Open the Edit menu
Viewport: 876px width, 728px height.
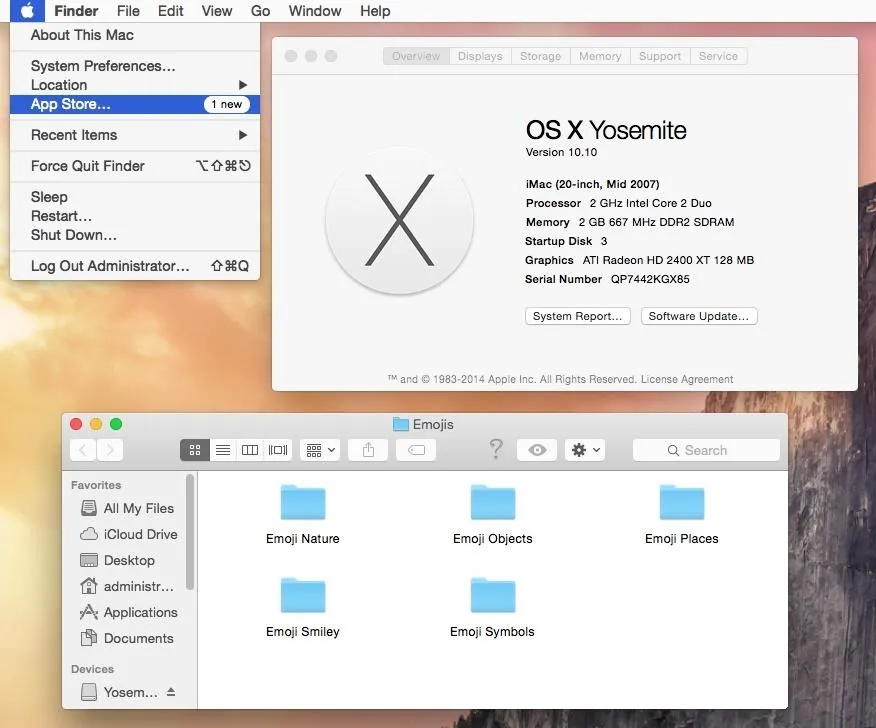170,11
